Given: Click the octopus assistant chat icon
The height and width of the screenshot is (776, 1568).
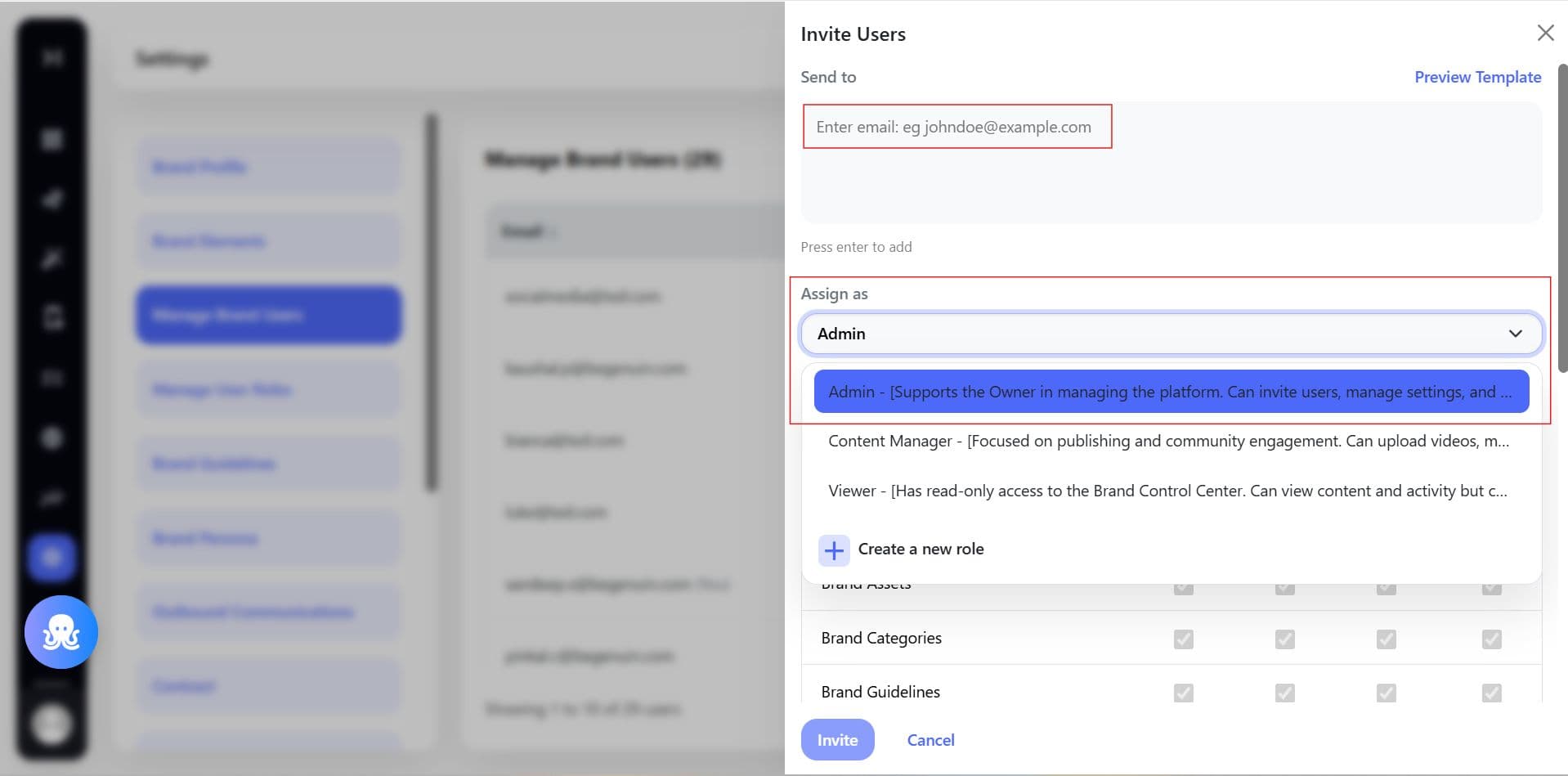Looking at the screenshot, I should click(x=61, y=632).
